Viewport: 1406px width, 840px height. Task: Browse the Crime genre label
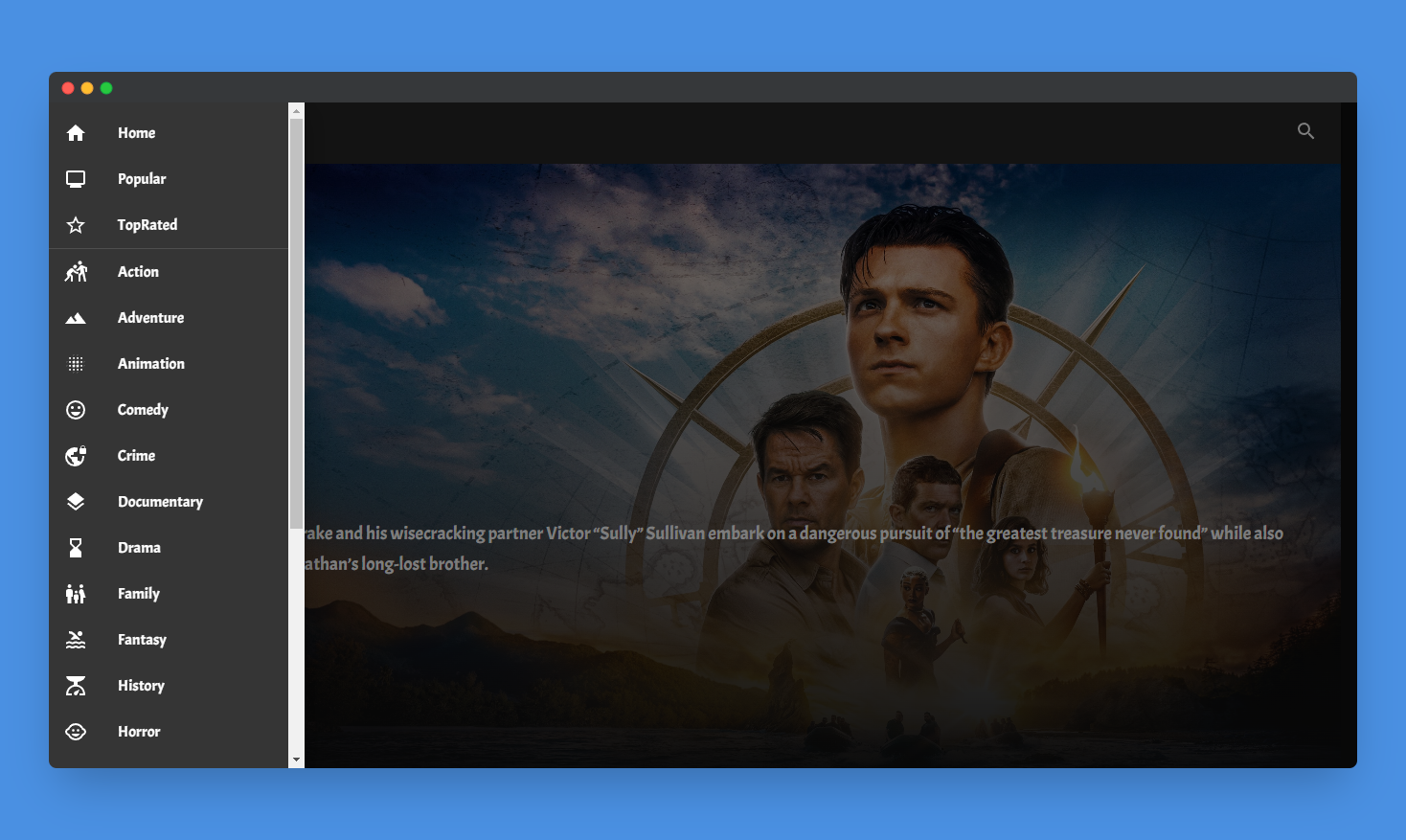pyautogui.click(x=136, y=456)
